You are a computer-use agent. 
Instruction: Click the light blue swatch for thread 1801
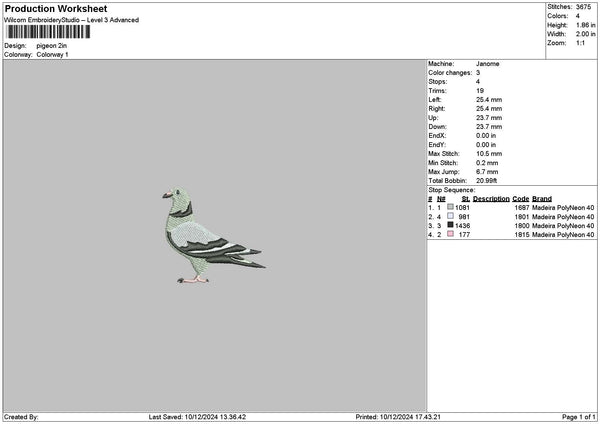tap(450, 216)
